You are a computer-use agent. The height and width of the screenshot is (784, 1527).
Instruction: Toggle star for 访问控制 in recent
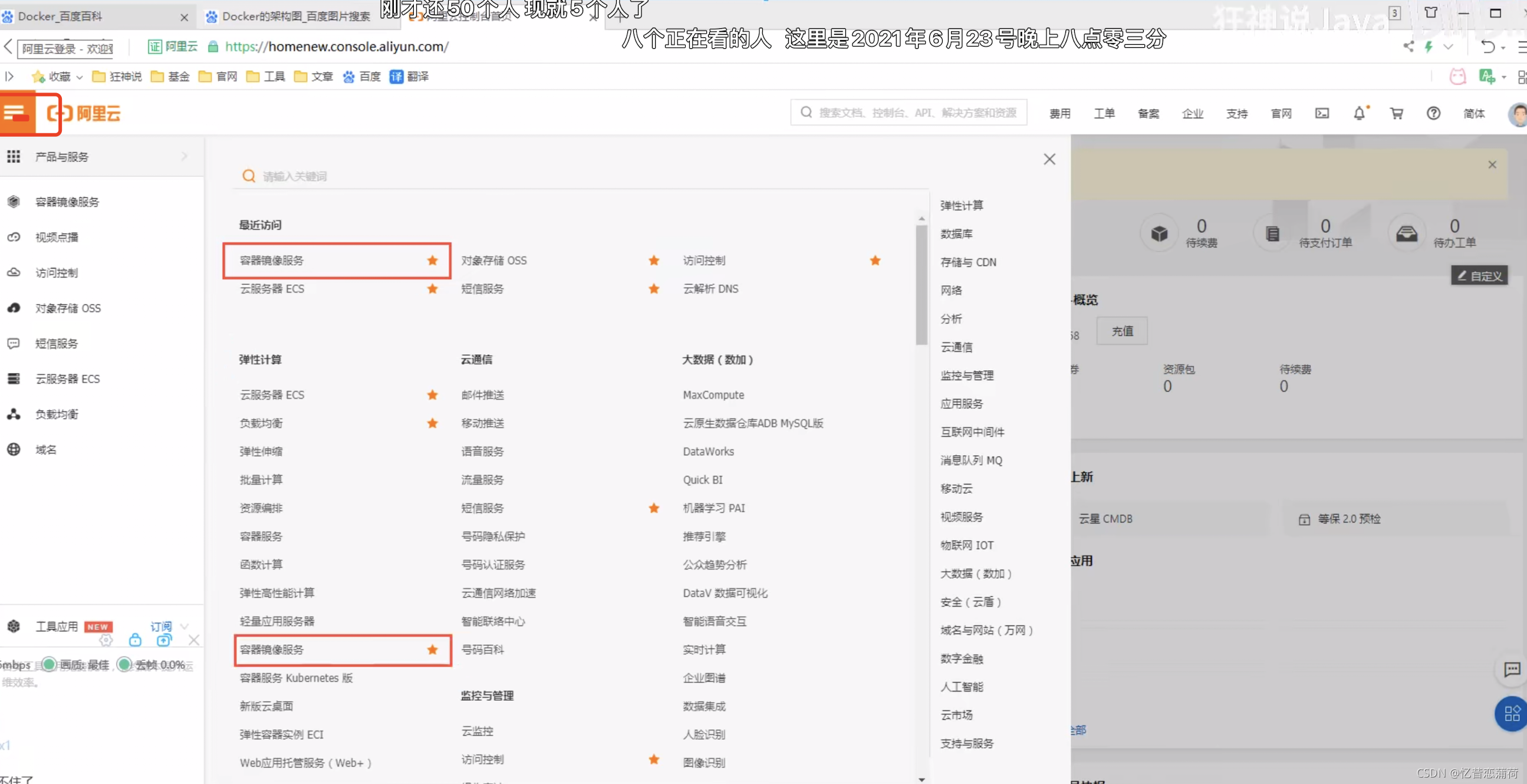tap(876, 261)
